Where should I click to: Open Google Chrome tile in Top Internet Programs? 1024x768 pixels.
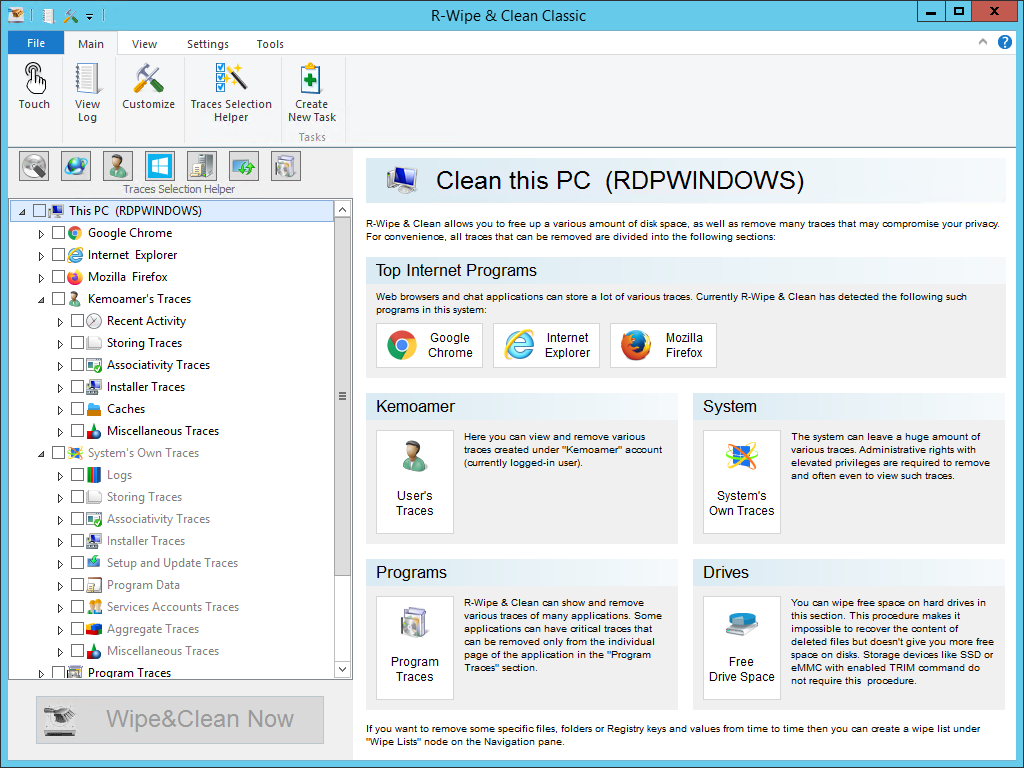(429, 345)
